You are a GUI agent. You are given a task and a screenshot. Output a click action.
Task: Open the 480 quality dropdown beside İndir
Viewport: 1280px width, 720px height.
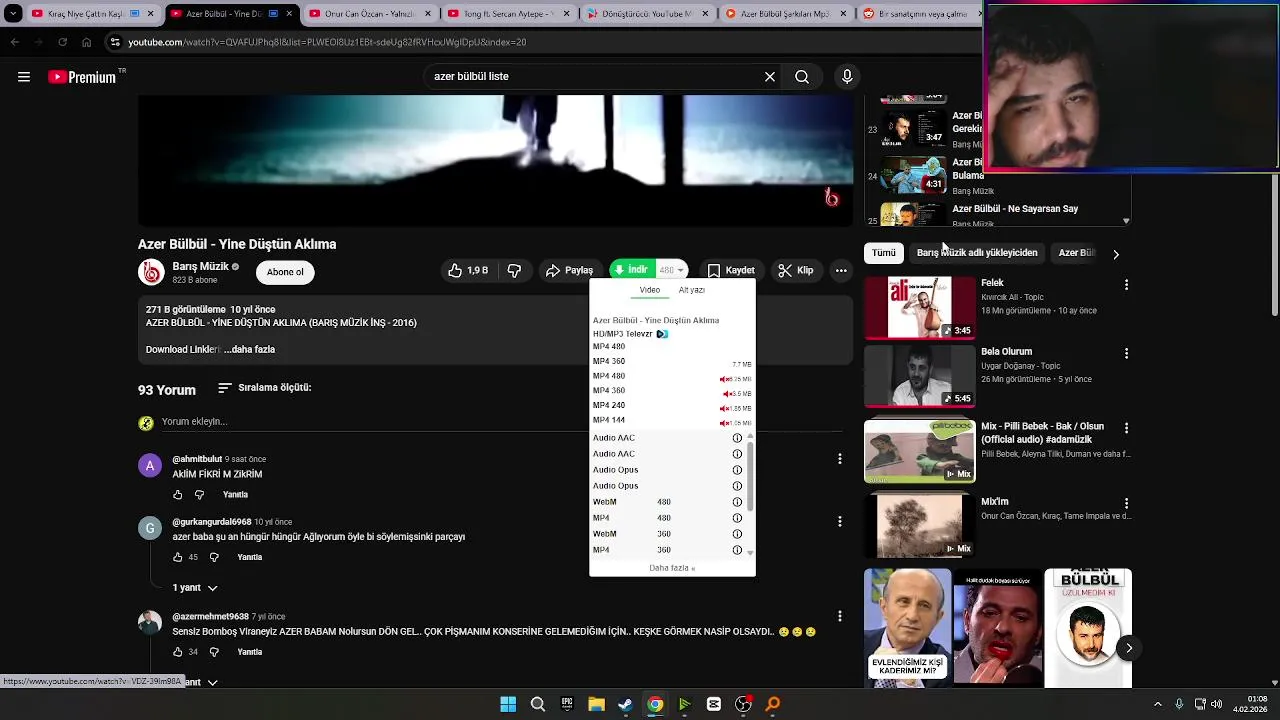[x=671, y=270]
